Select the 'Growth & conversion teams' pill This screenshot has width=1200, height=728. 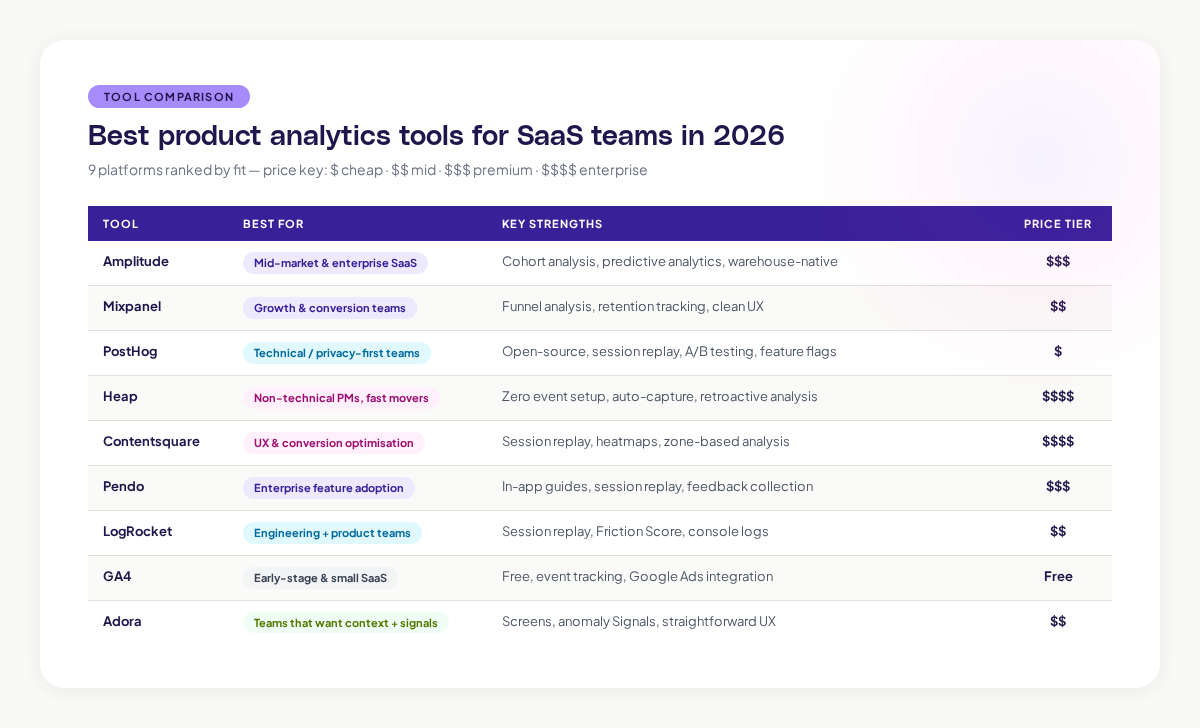pos(330,308)
